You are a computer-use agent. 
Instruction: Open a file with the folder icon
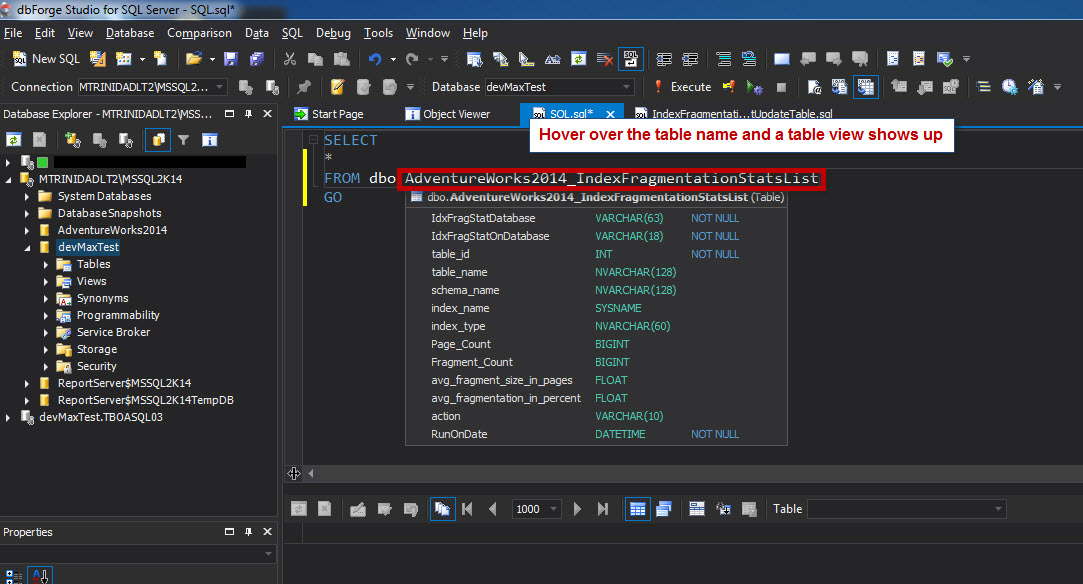(193, 59)
